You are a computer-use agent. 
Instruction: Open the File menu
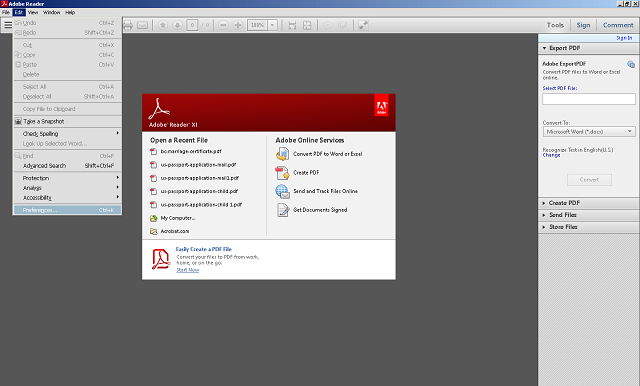tap(6, 13)
